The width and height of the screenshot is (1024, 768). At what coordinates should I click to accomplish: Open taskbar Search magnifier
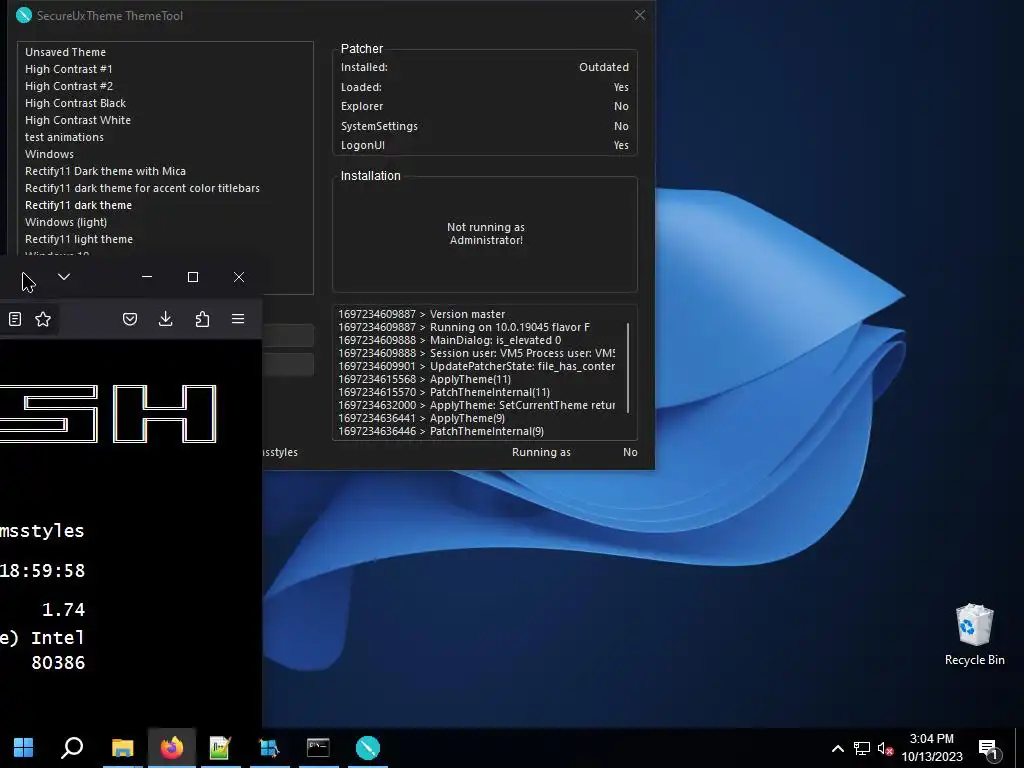point(72,748)
